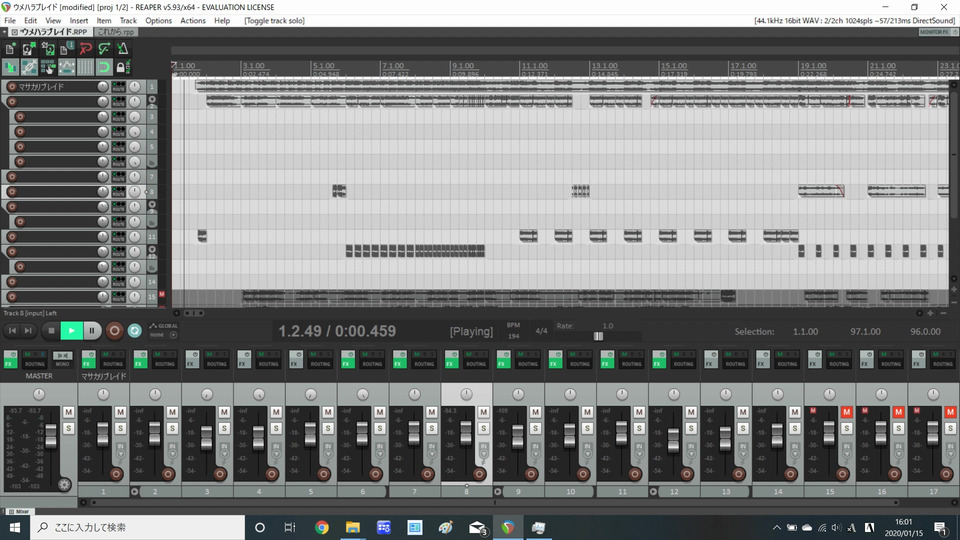
Task: Click the folder icon on track 13
Action: pyautogui.click(x=152, y=267)
